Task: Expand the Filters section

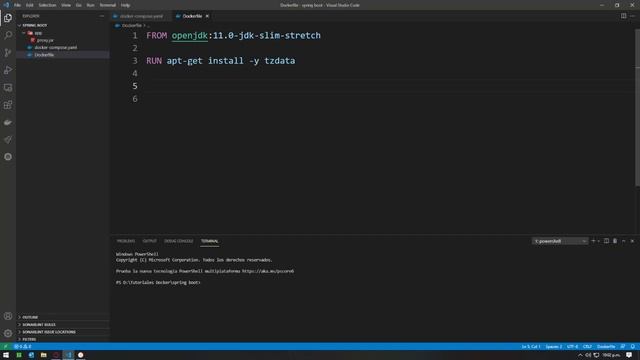Action: 62,339
